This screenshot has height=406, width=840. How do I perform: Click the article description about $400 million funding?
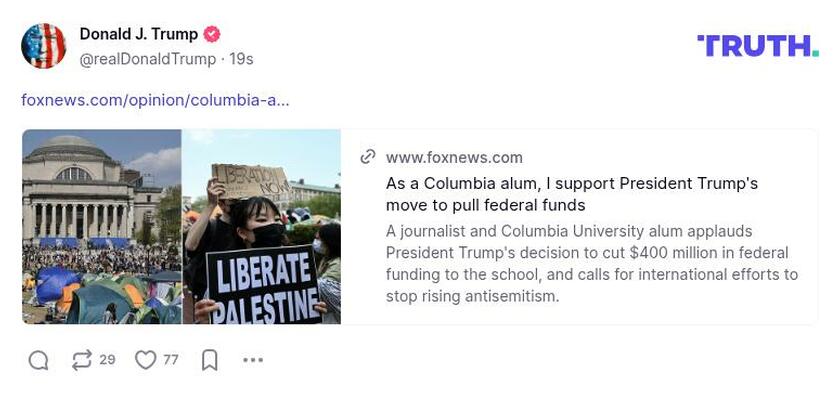(x=592, y=263)
